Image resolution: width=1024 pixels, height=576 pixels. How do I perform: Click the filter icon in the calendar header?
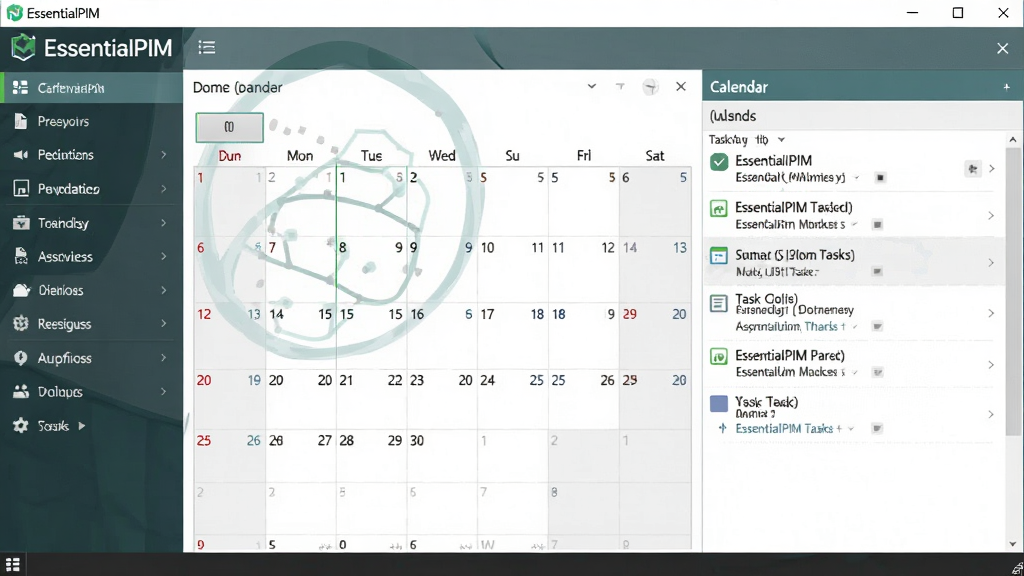point(620,86)
